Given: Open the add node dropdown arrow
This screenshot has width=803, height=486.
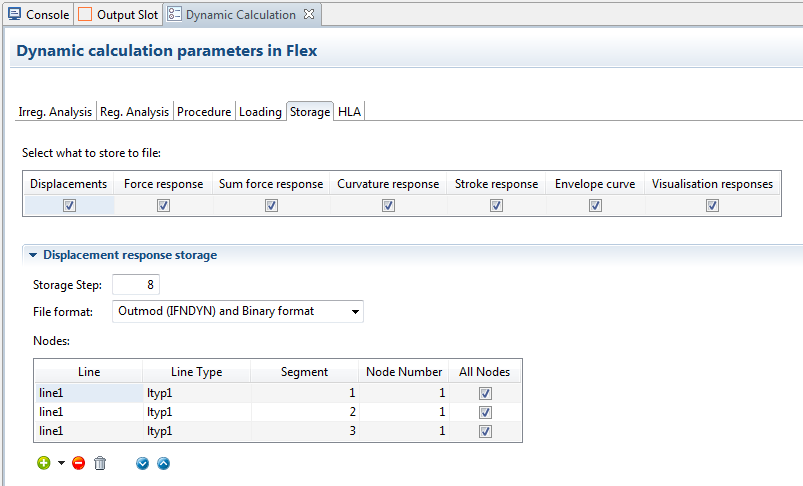Looking at the screenshot, I should point(61,463).
